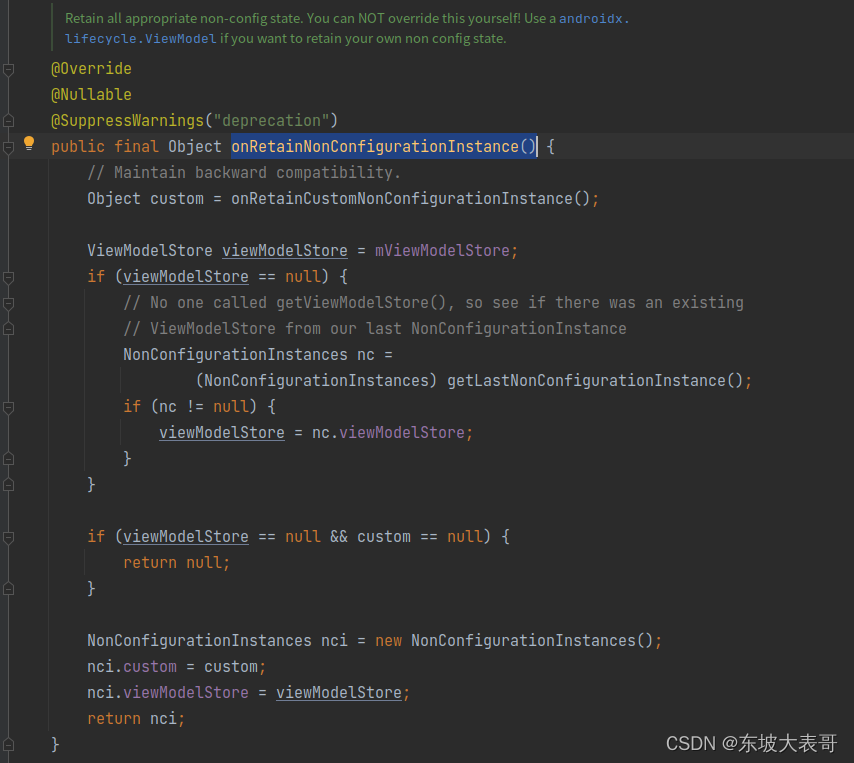Click the 'final' keyword
The image size is (854, 763).
pyautogui.click(x=136, y=147)
